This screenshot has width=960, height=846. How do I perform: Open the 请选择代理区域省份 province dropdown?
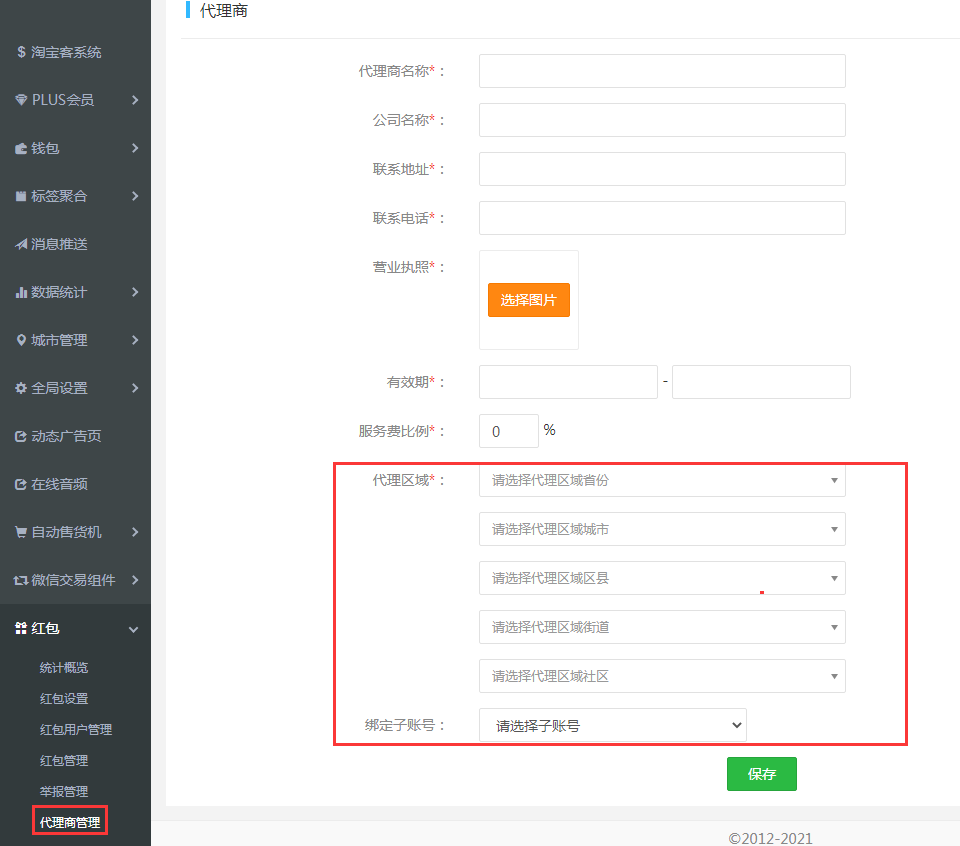click(x=662, y=480)
